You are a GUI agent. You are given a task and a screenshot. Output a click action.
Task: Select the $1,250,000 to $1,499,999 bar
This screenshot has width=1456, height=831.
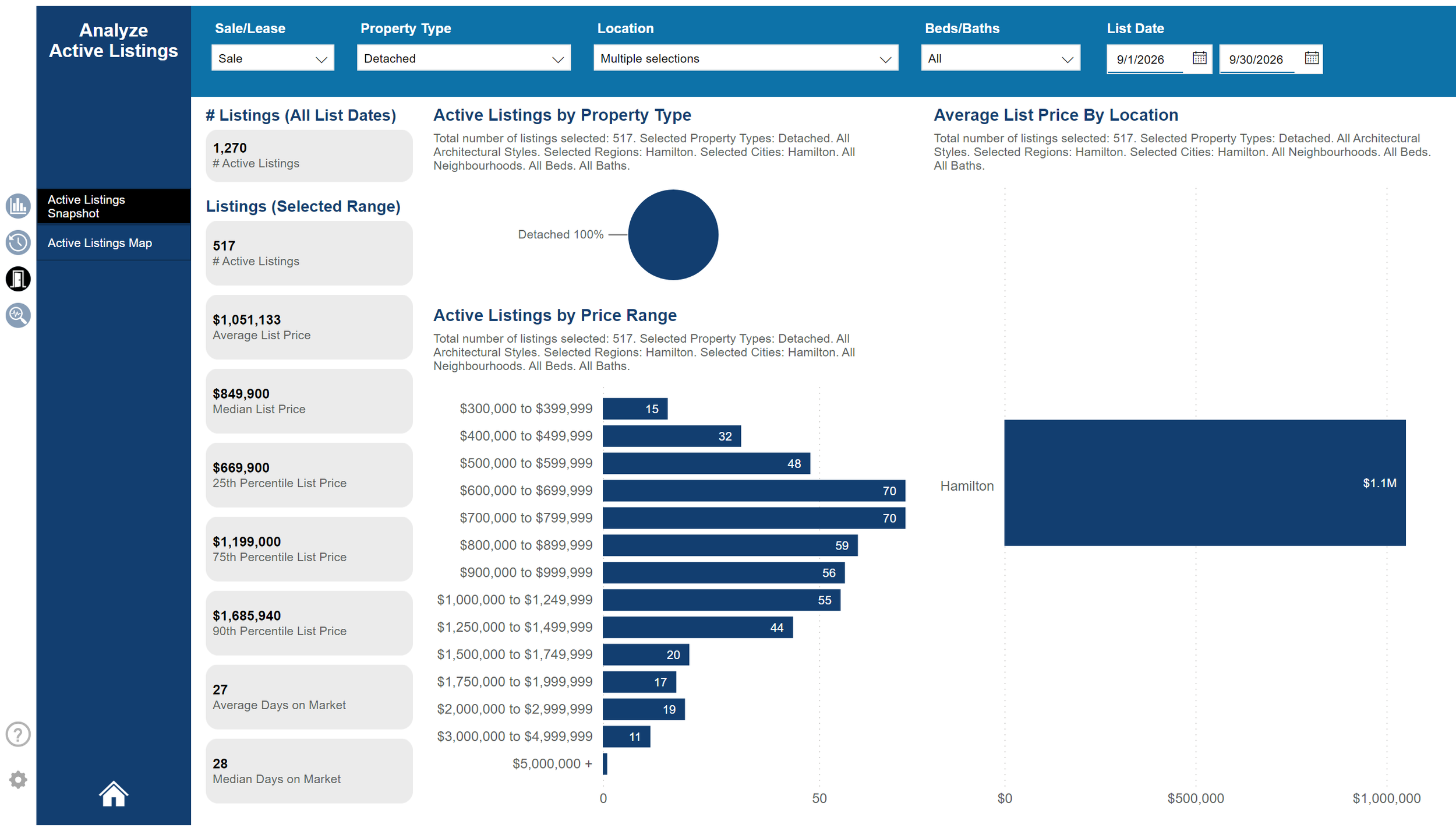coord(698,628)
